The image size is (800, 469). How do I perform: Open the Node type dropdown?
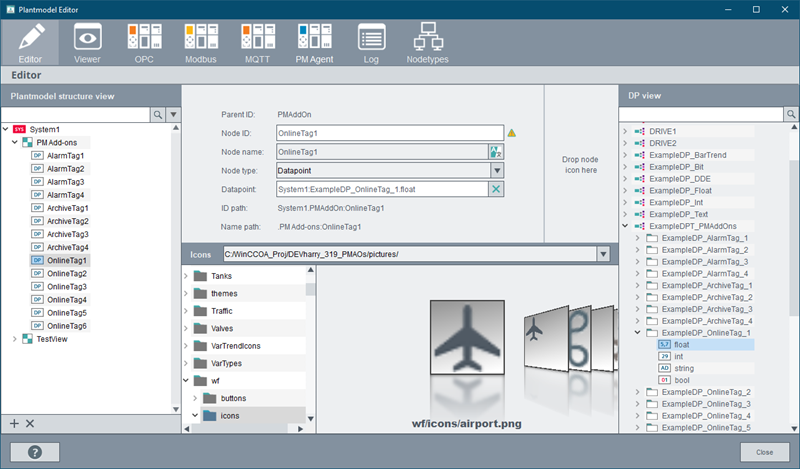496,170
